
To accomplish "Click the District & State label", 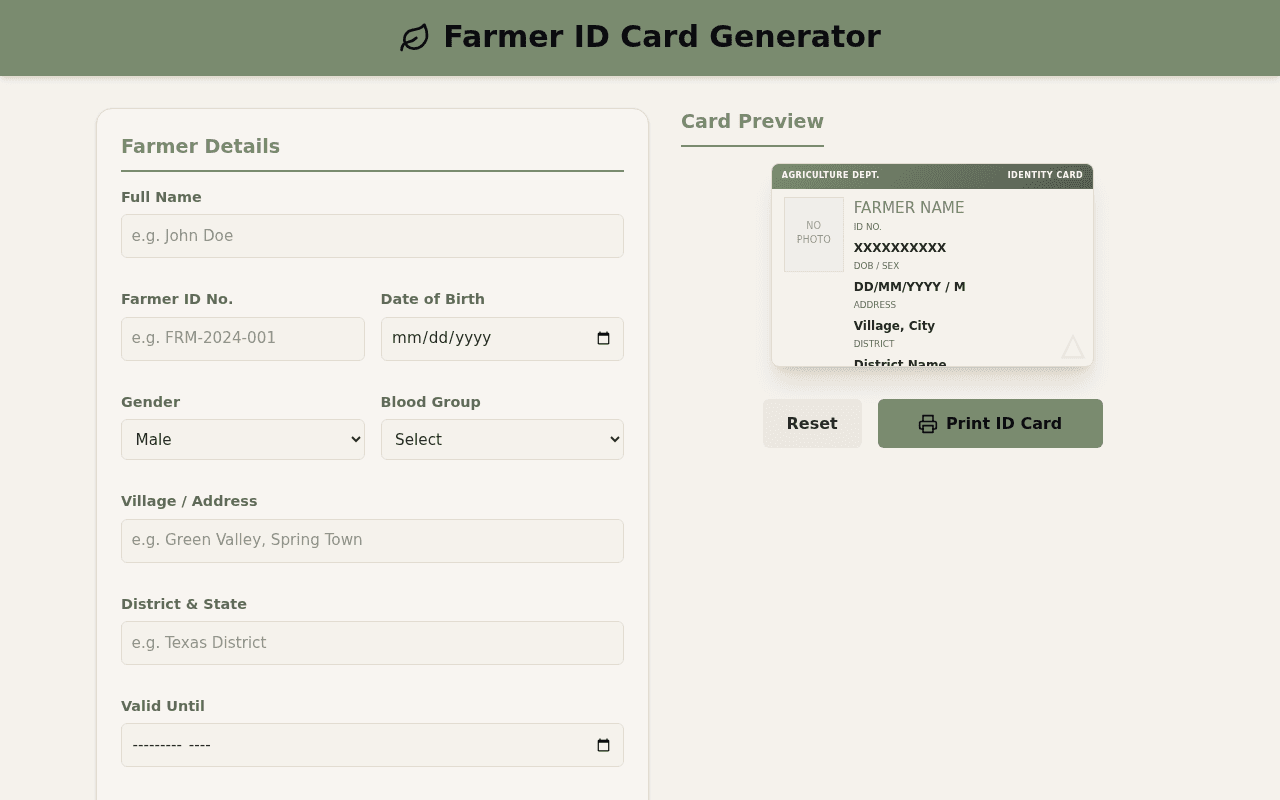I will coord(184,604).
